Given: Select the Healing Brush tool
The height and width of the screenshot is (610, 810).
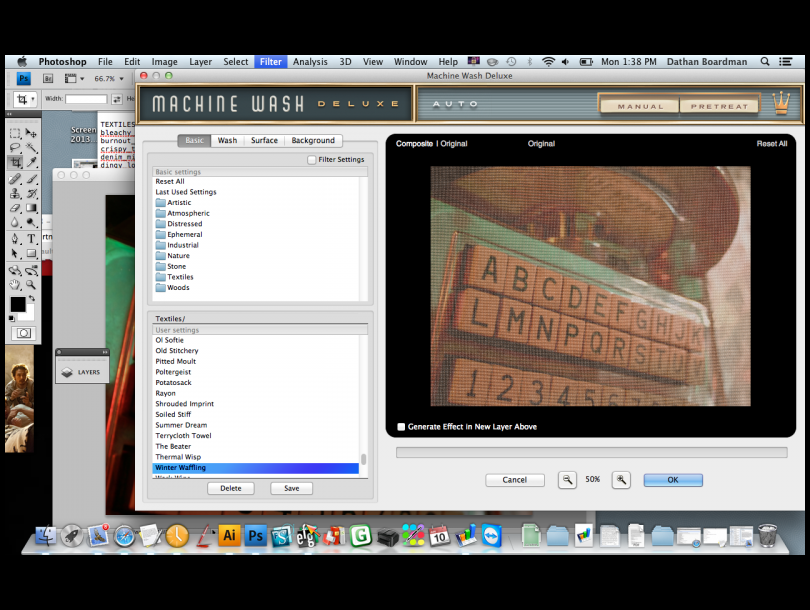Looking at the screenshot, I should point(15,179).
